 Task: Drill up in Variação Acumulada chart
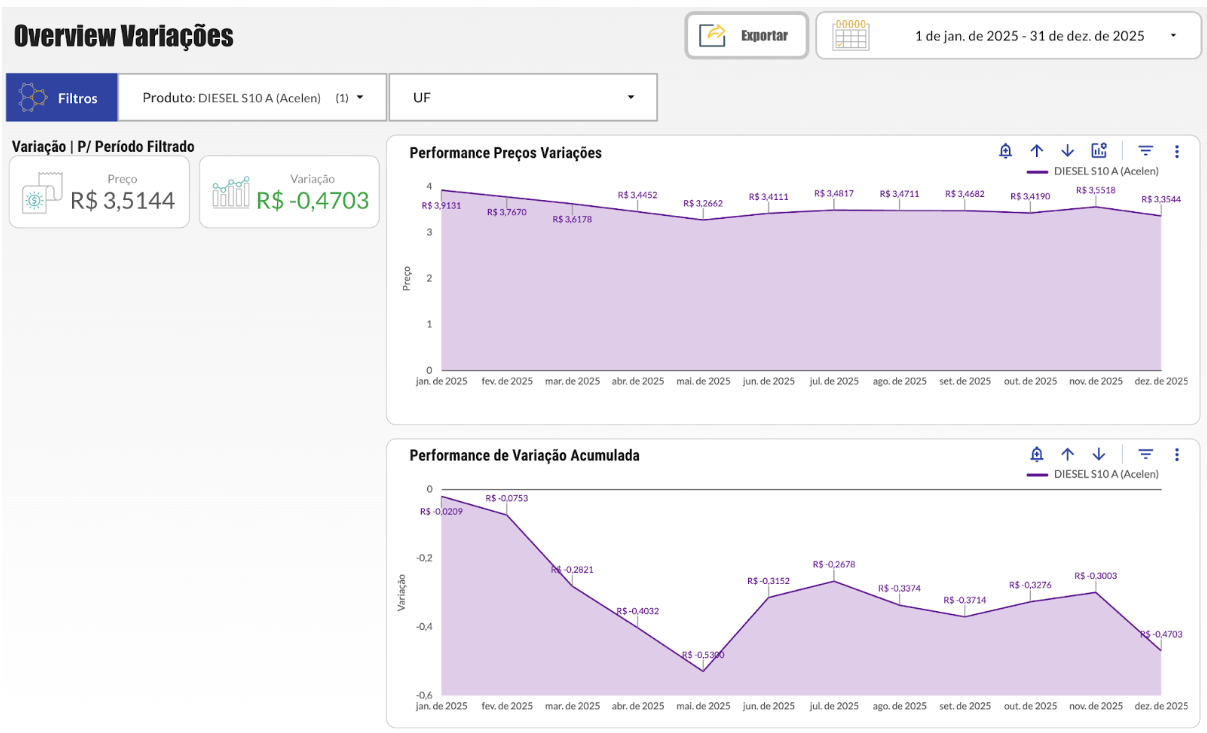pos(1068,454)
